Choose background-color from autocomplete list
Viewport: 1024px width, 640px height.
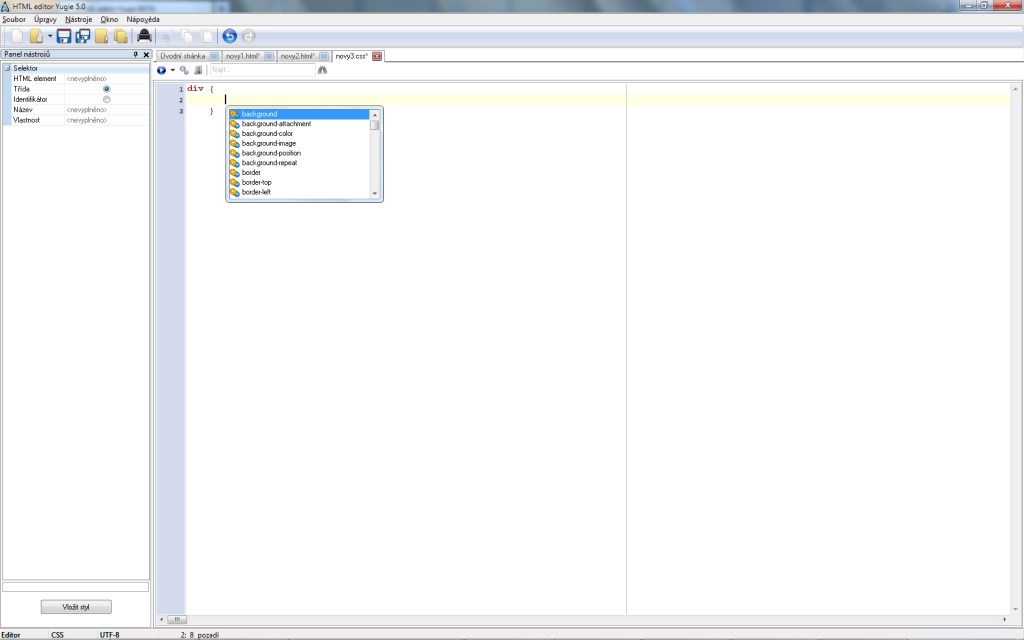[299, 134]
